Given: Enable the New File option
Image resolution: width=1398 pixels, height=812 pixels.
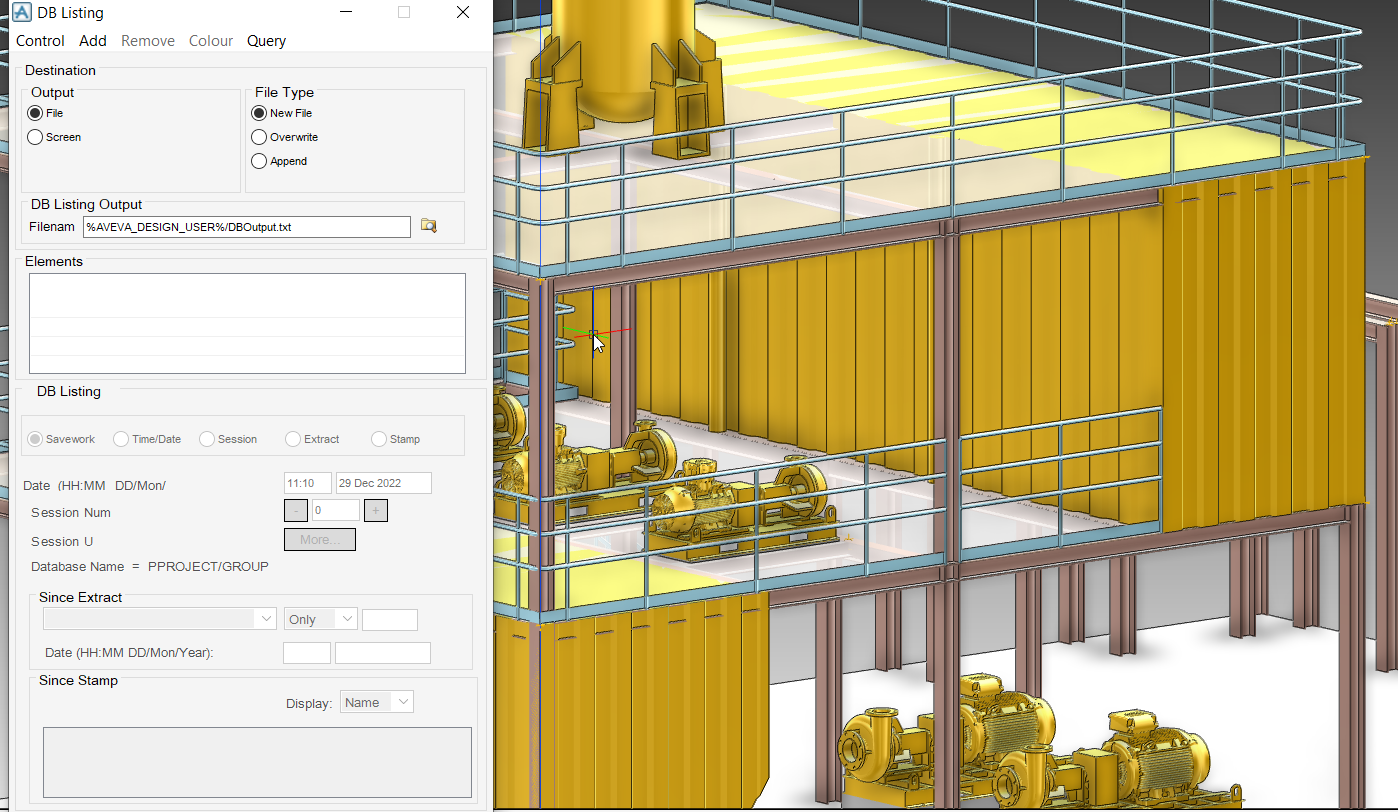Looking at the screenshot, I should click(x=258, y=113).
